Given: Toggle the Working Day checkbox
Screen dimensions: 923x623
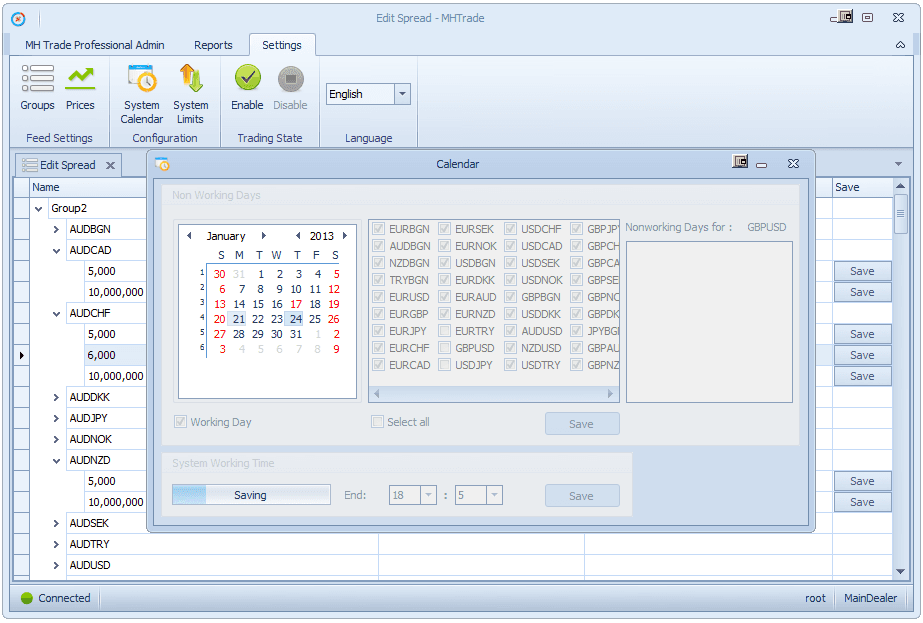Looking at the screenshot, I should 180,422.
